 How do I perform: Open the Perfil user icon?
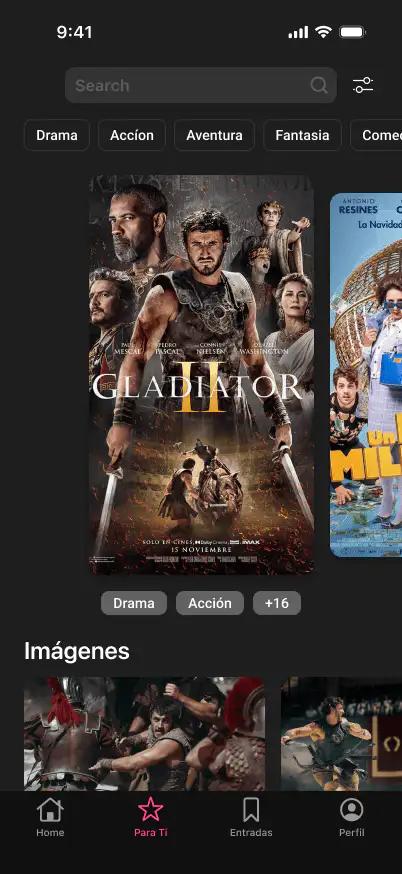tap(352, 809)
